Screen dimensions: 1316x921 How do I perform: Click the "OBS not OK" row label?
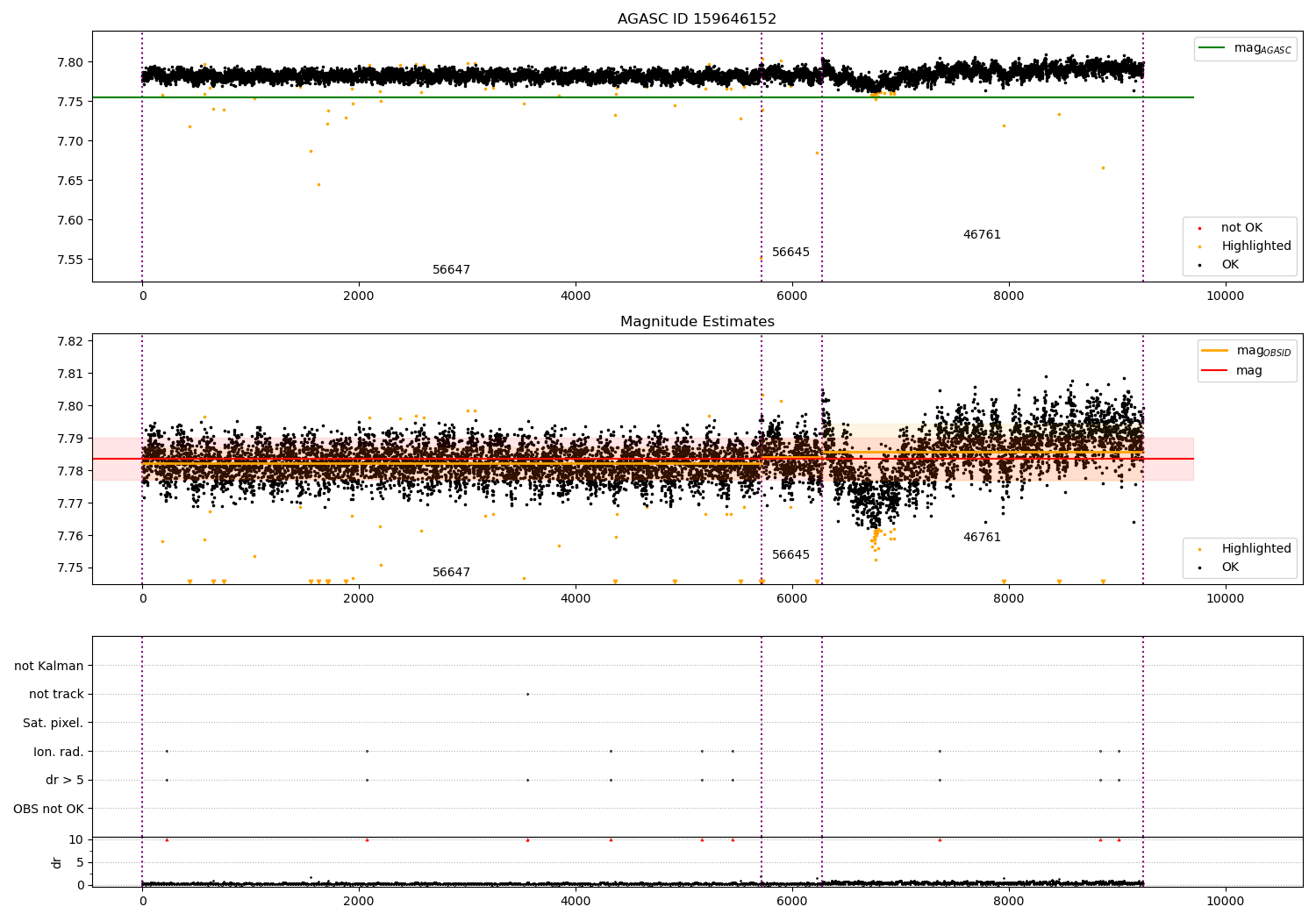pyautogui.click(x=49, y=809)
